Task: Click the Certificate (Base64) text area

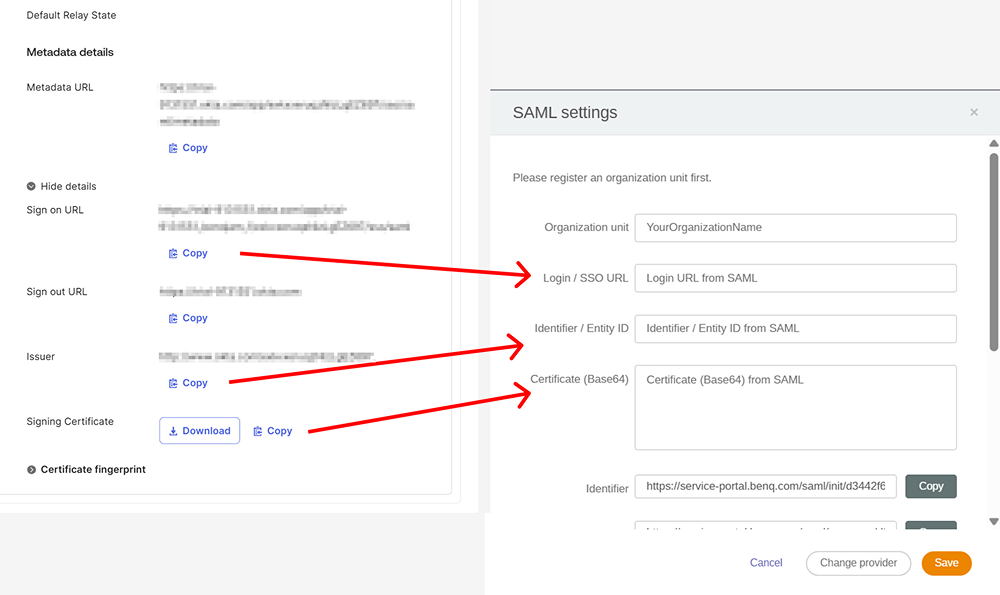Action: coord(795,407)
